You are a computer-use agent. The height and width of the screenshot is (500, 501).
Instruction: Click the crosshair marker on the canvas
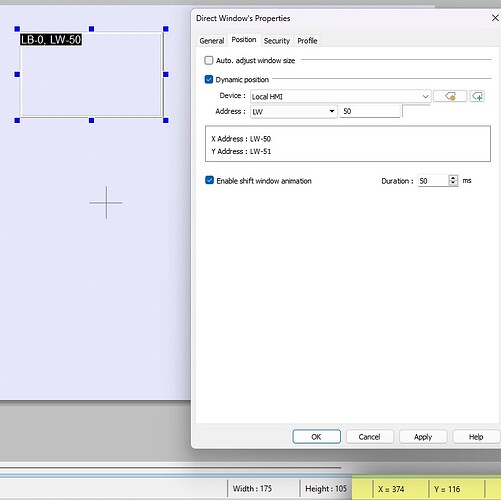click(106, 203)
